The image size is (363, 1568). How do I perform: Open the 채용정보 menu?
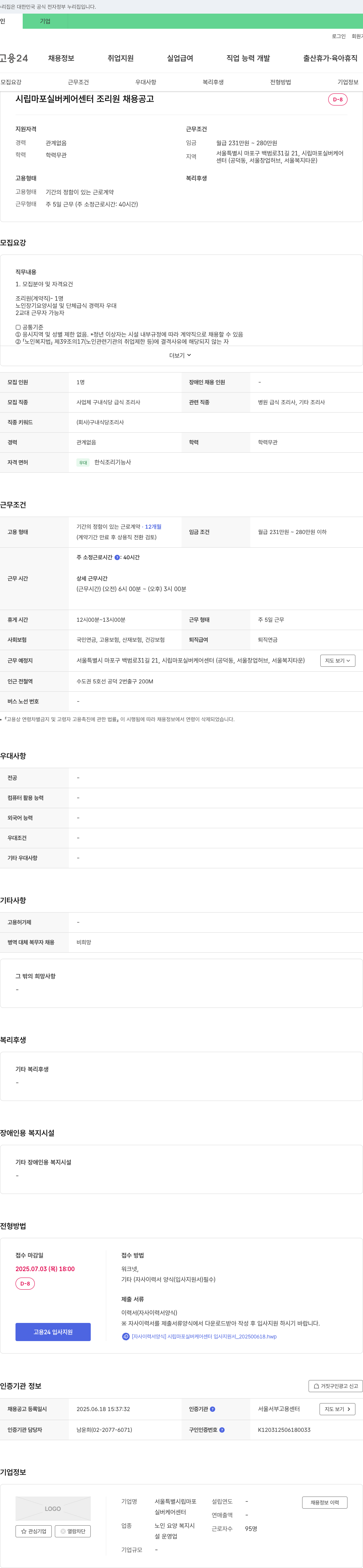[x=61, y=59]
